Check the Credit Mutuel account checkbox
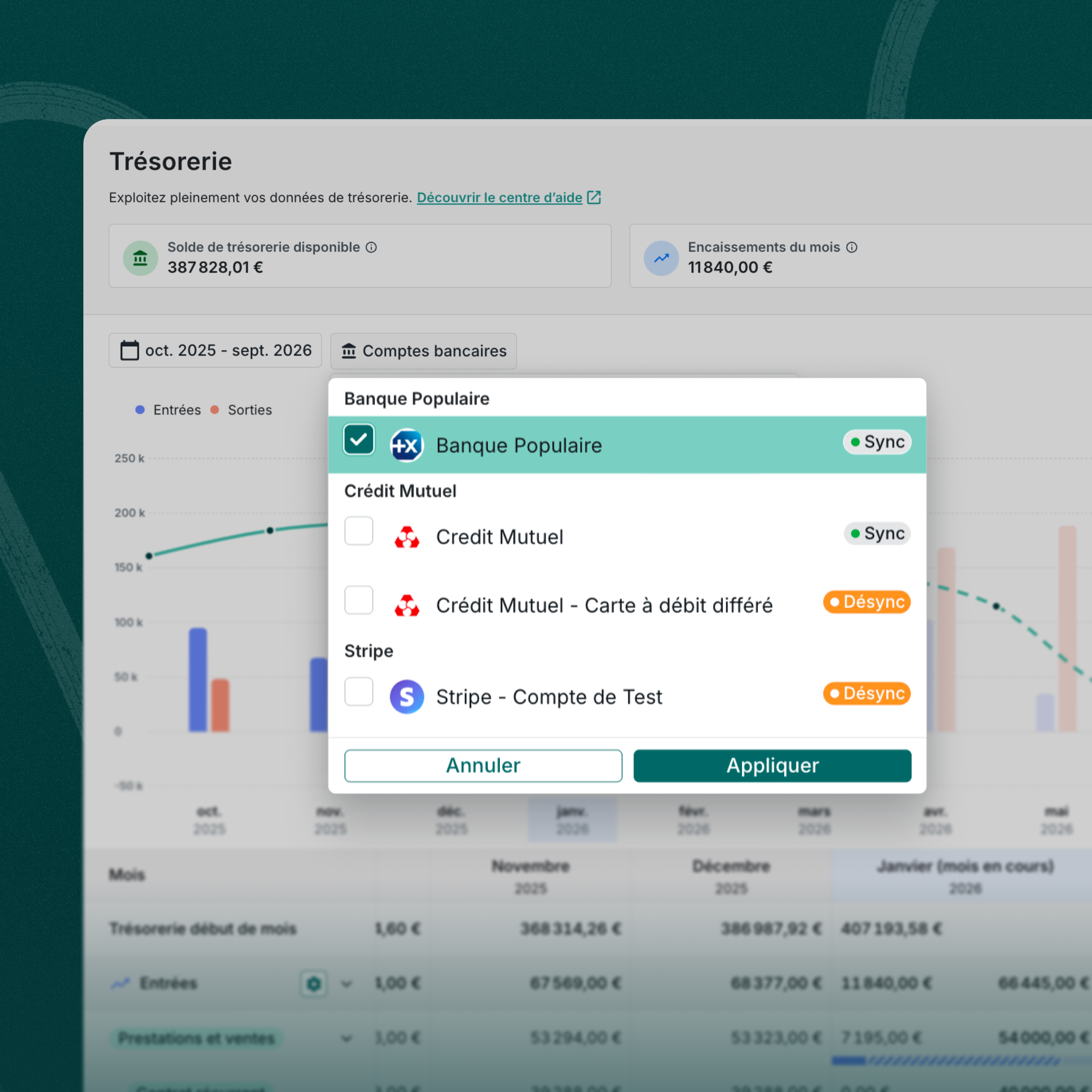The height and width of the screenshot is (1092, 1092). click(358, 531)
